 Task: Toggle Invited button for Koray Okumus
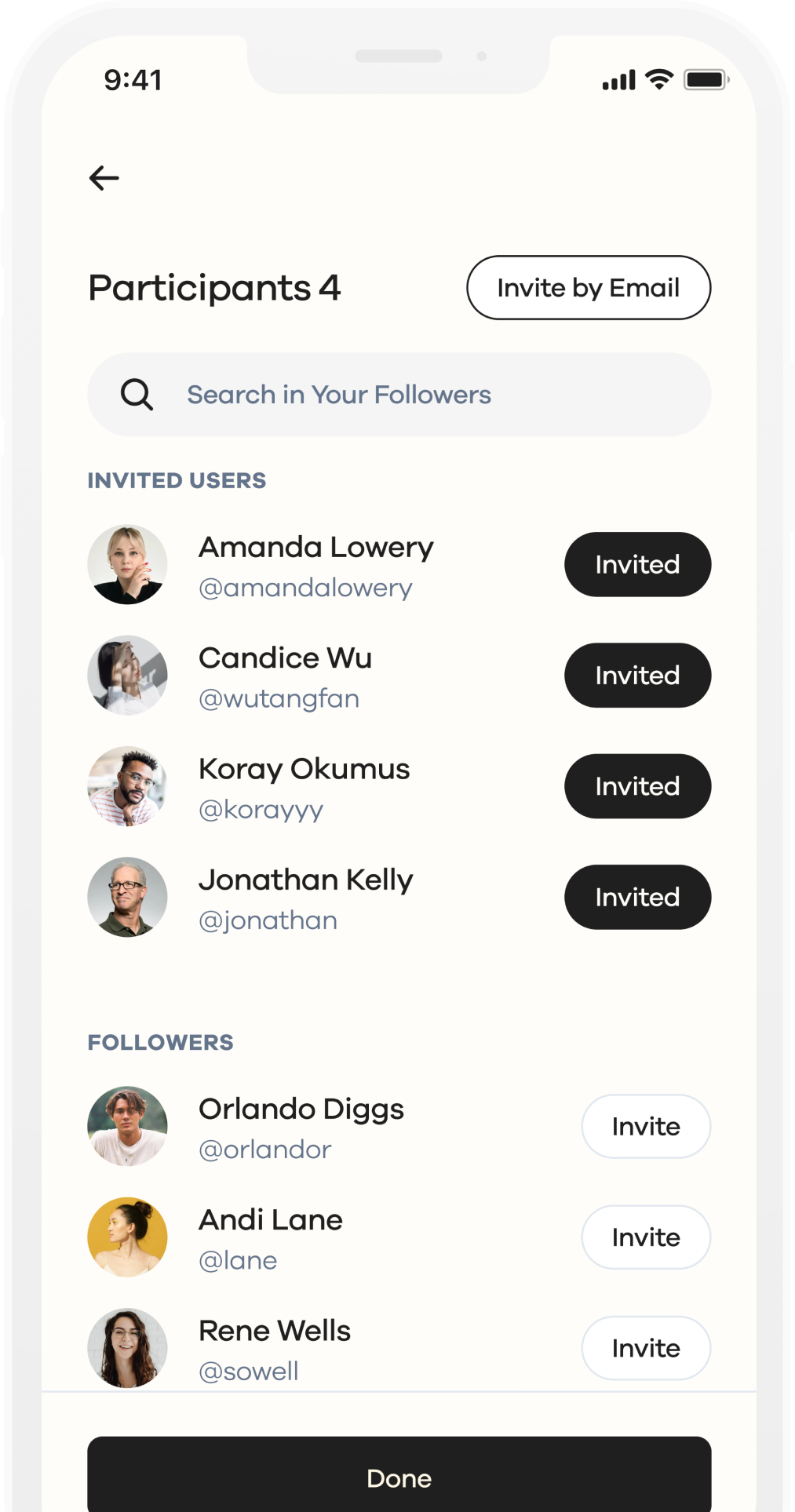tap(637, 786)
